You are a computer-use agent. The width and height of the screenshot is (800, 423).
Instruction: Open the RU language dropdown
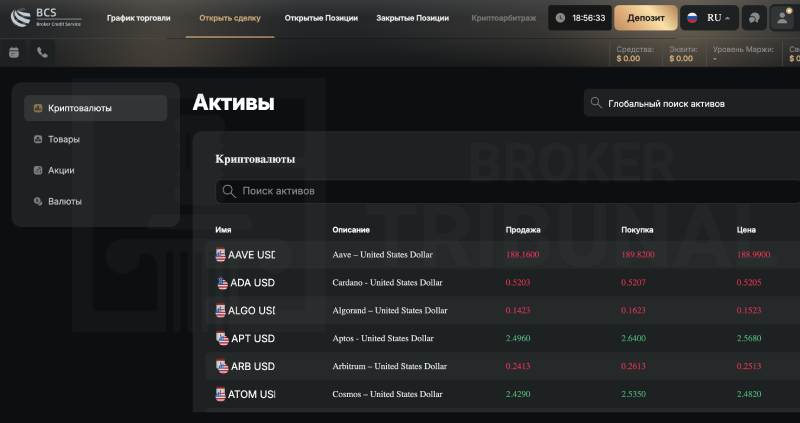pos(709,18)
